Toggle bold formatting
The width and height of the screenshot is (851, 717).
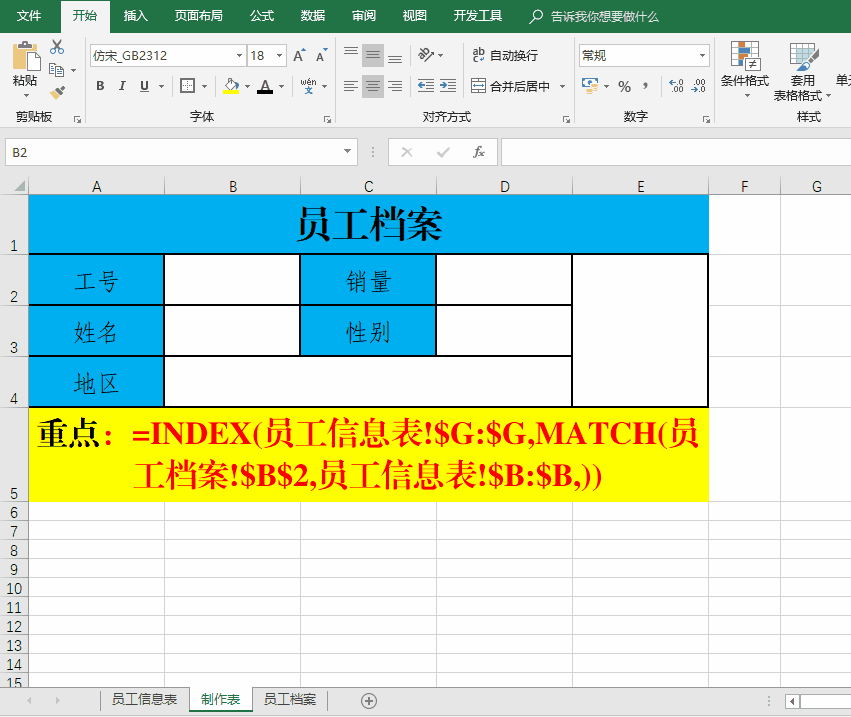coord(100,86)
